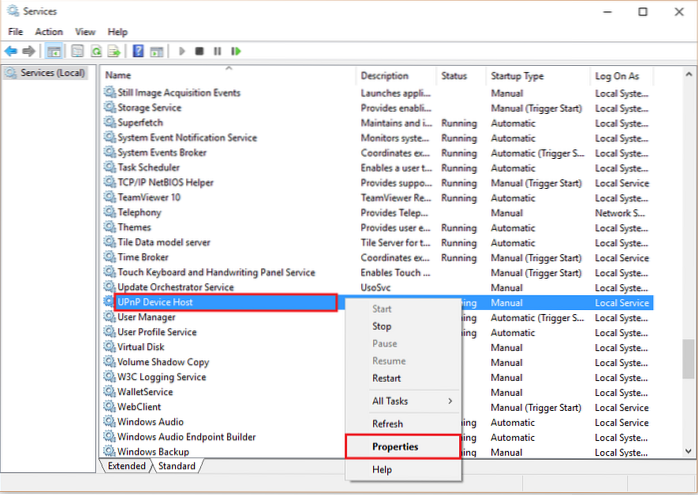Viewport: 698px width, 495px height.
Task: Click the Back arrow toolbar icon
Action: tap(11, 51)
